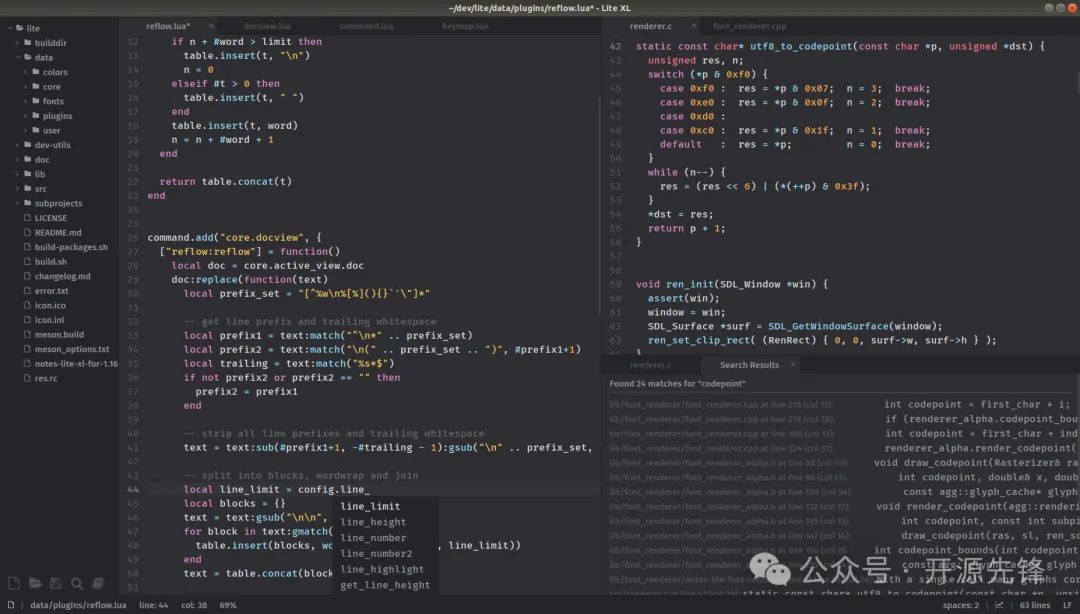
Task: Click the Save floppy-disk toolbar icon
Action: (x=56, y=583)
